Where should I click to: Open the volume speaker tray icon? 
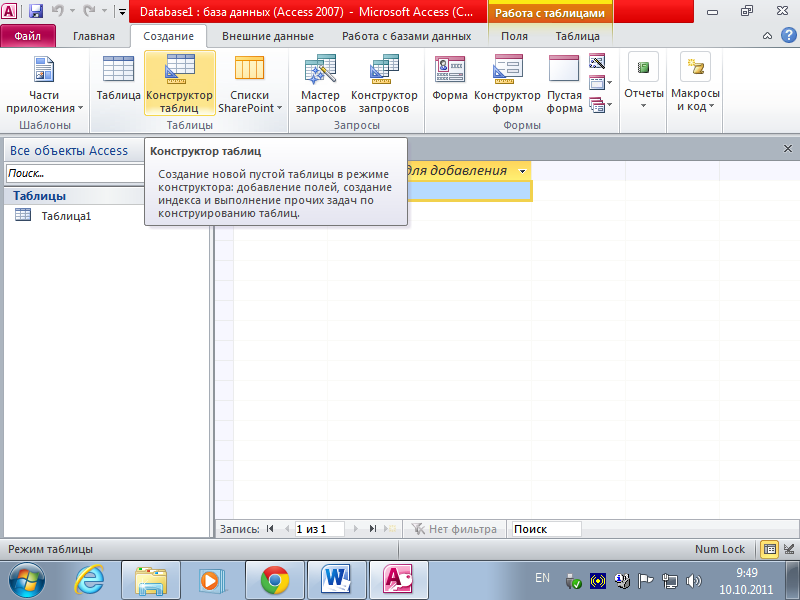[693, 581]
